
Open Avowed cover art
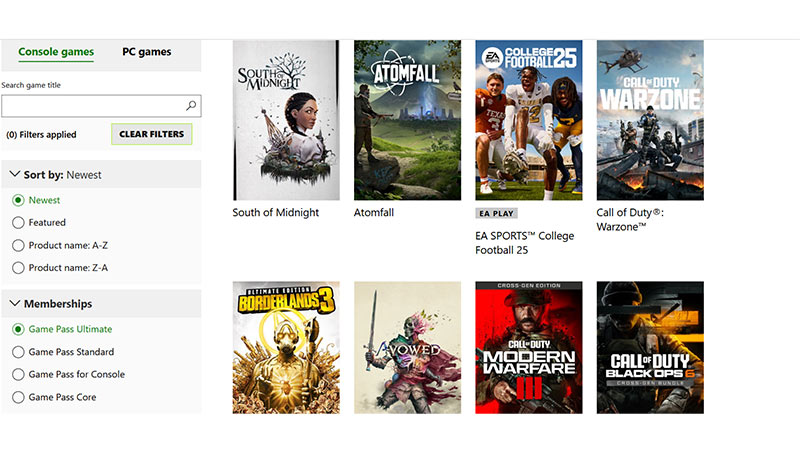pos(408,347)
